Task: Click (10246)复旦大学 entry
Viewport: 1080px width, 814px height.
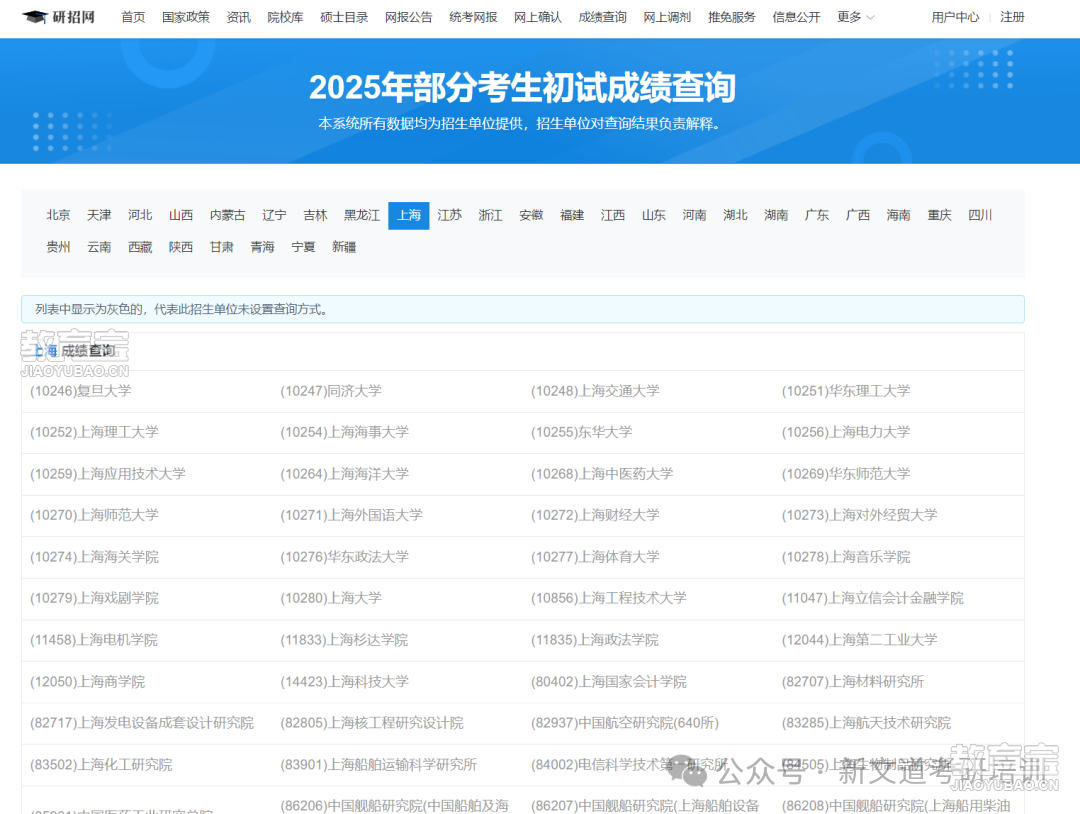Action: (x=81, y=391)
